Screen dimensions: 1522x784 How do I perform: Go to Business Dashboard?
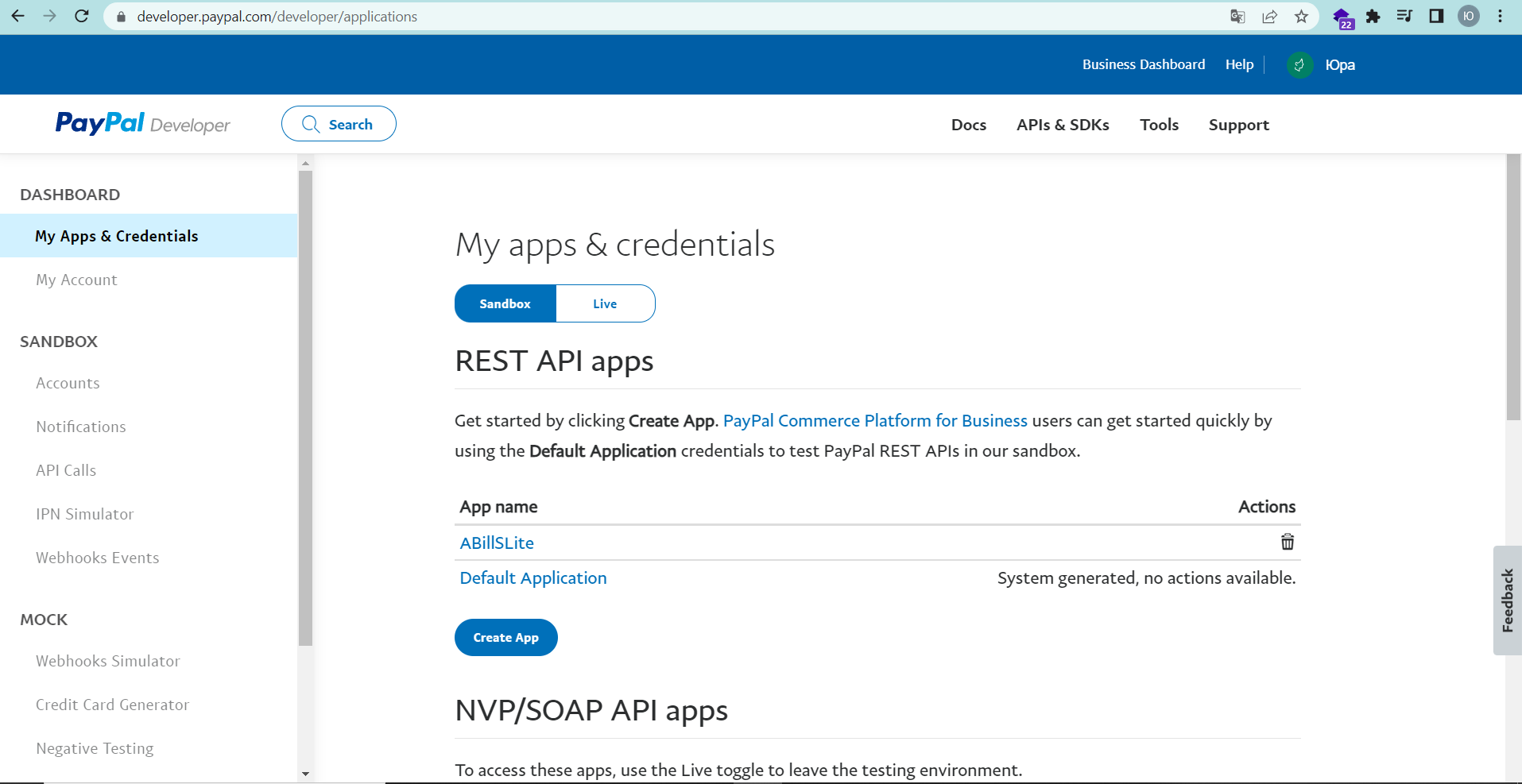tap(1144, 64)
